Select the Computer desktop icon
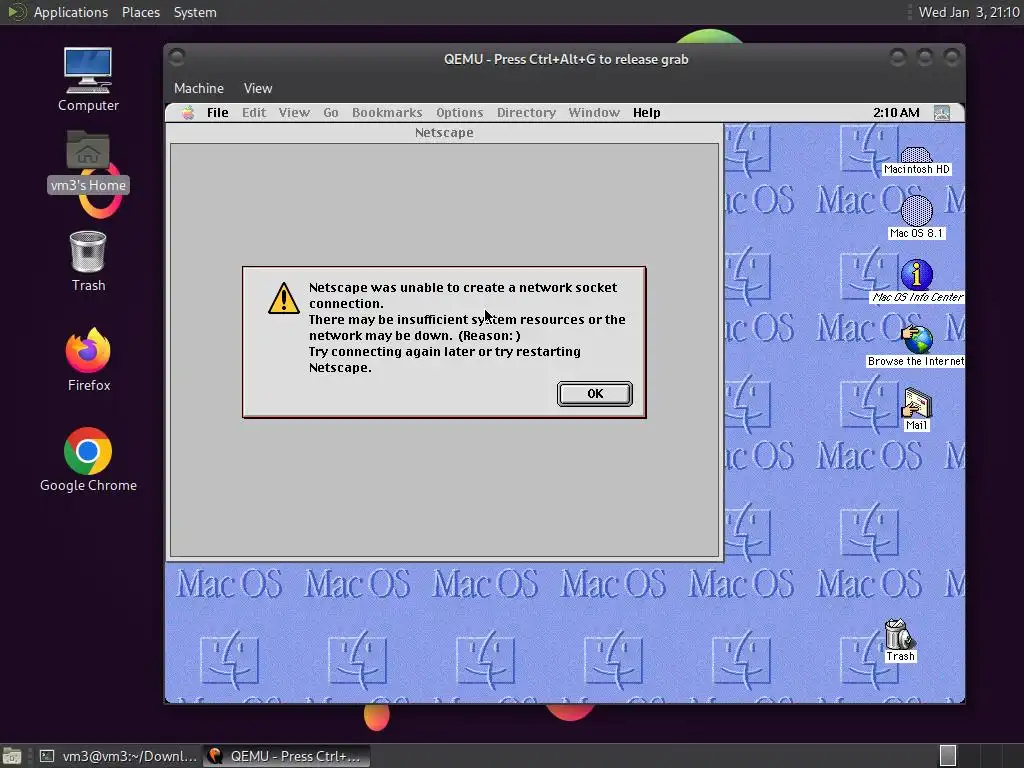The width and height of the screenshot is (1024, 768). (x=88, y=80)
